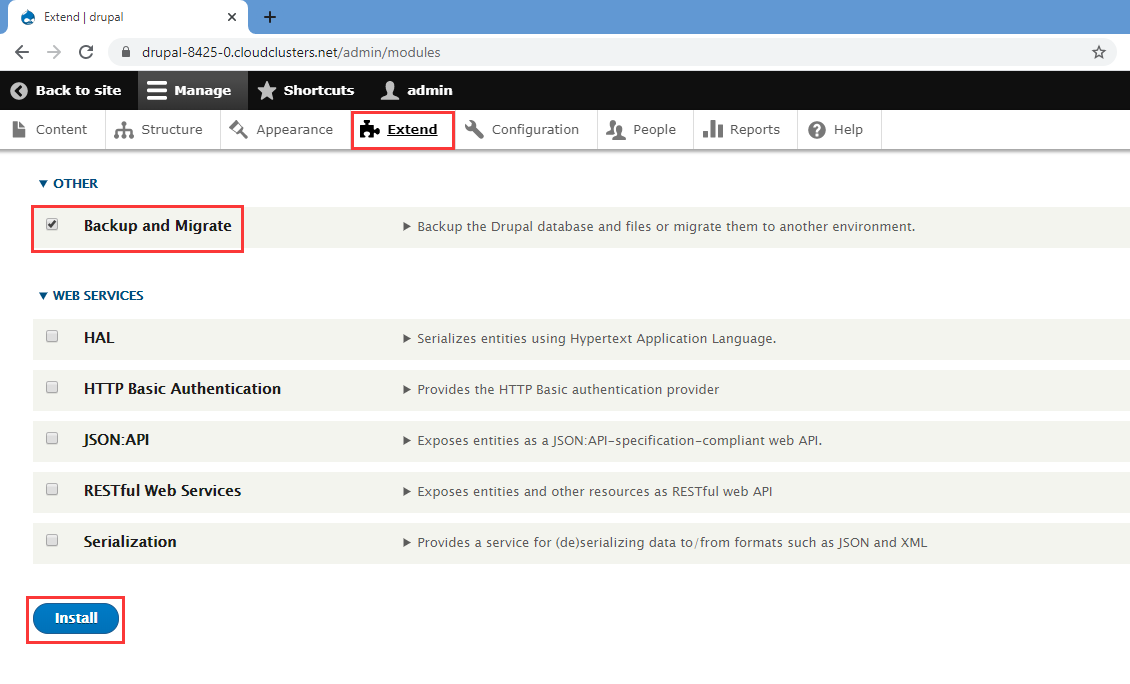The image size is (1130, 684).
Task: Click the Appearance brush icon
Action: pos(238,130)
